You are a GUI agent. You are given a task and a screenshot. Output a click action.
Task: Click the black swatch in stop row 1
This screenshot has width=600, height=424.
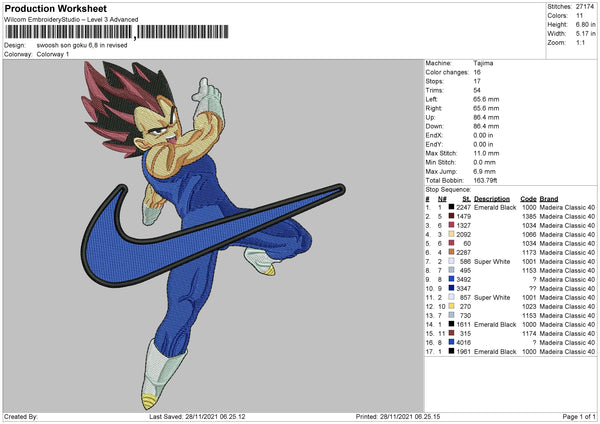pos(452,207)
